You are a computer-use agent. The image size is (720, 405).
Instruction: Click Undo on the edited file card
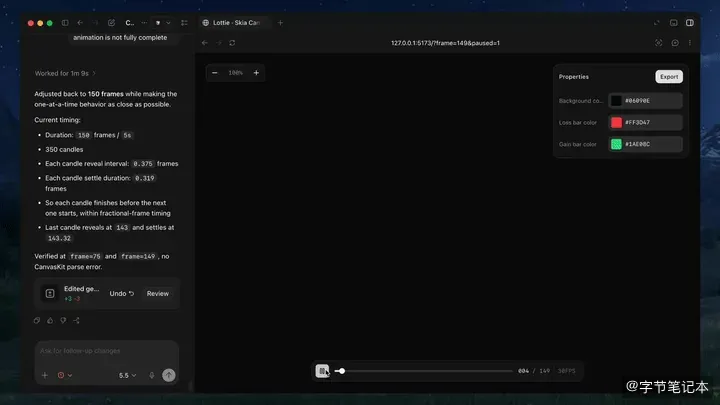coord(122,293)
